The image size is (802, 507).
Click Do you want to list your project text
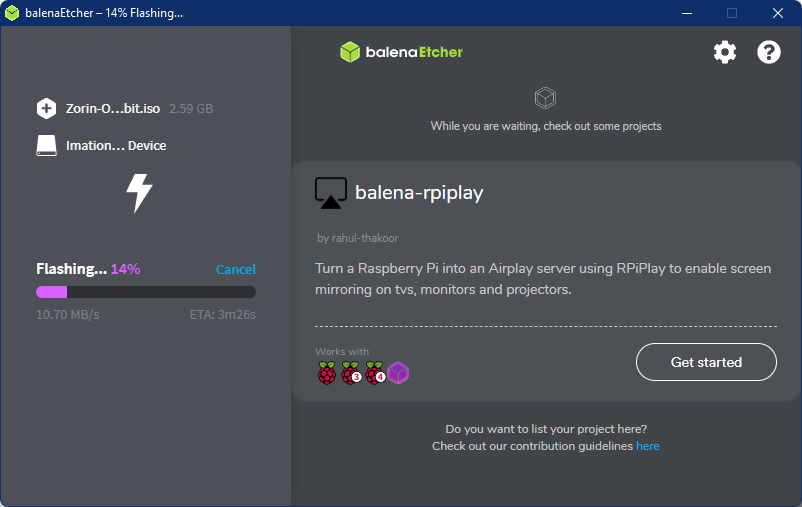coord(546,429)
